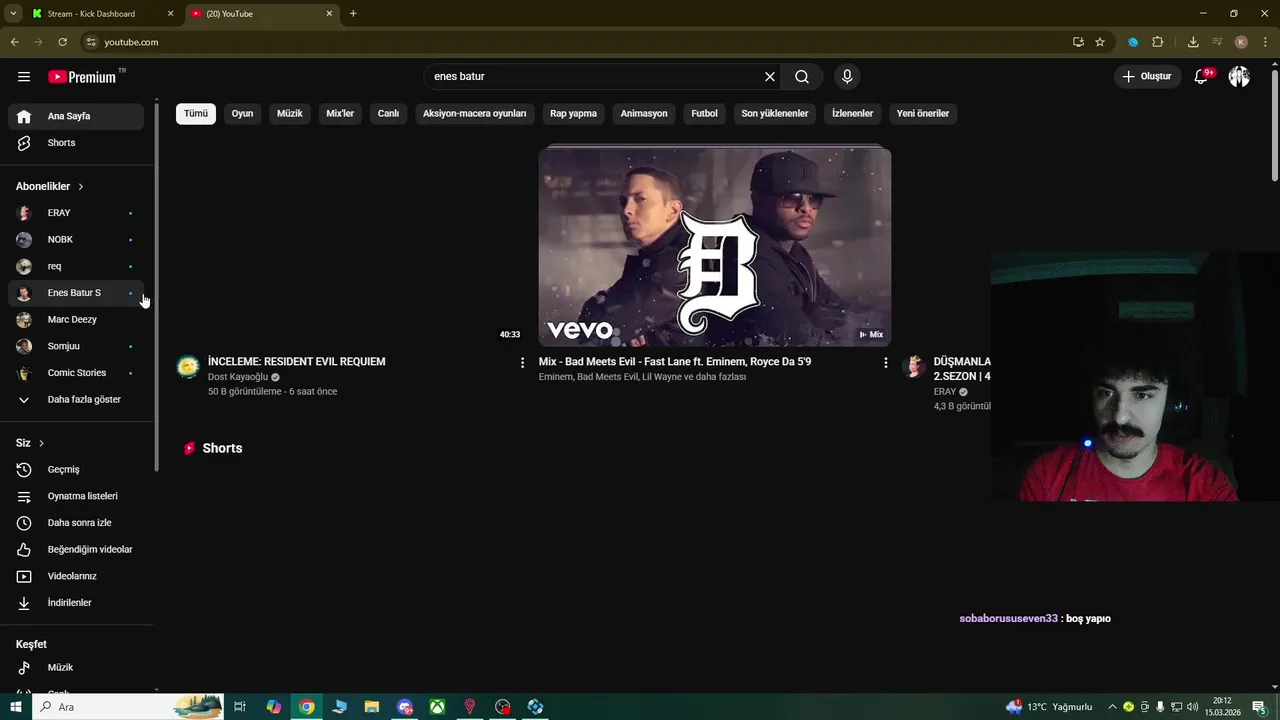Open Dost Kayaoğlu channel avatar
Screen dimensions: 1280x720
pyautogui.click(x=188, y=367)
